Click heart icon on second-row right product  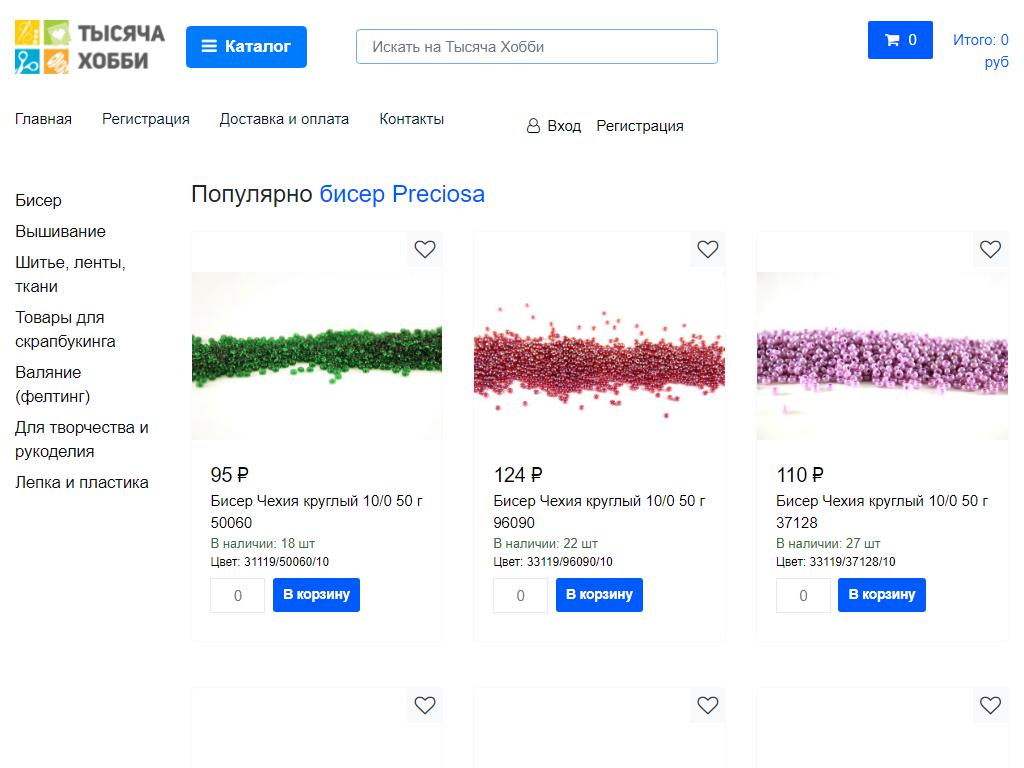[x=990, y=705]
